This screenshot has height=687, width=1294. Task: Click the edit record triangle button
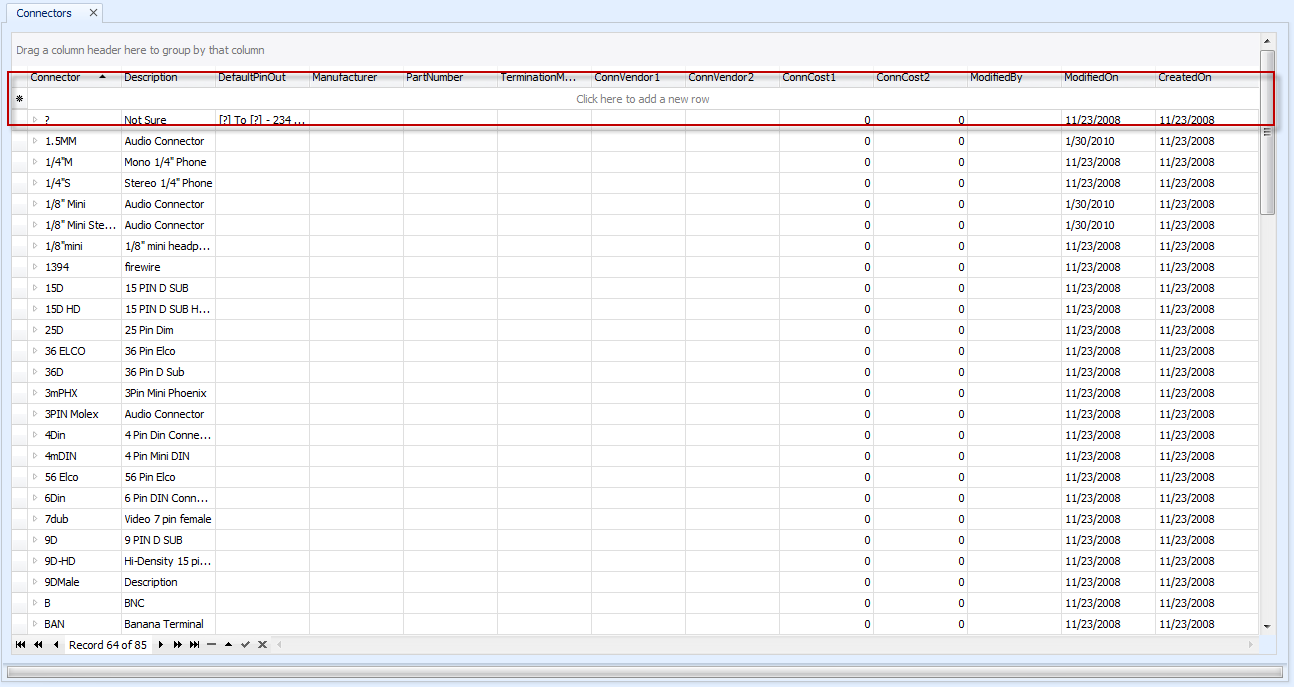228,645
